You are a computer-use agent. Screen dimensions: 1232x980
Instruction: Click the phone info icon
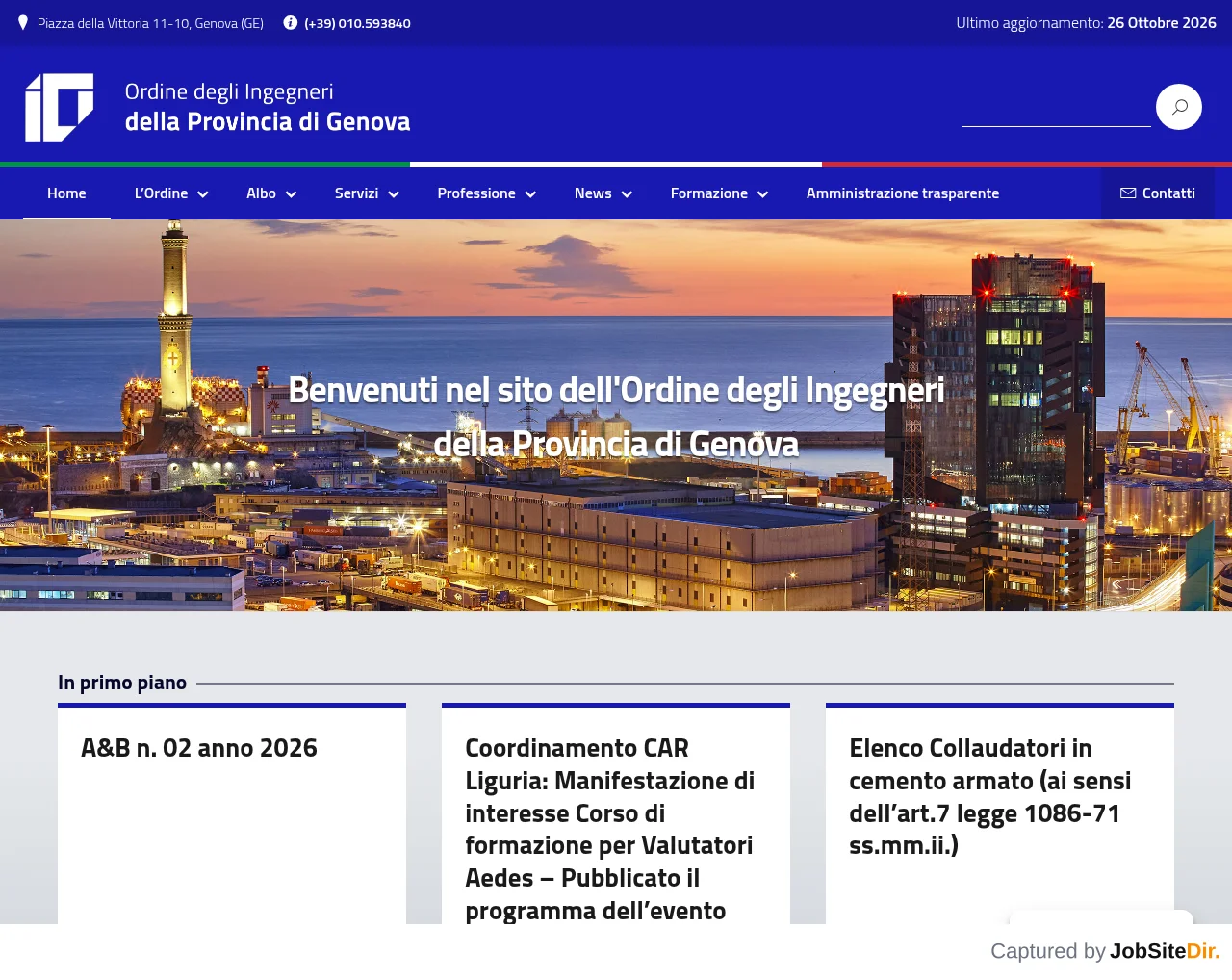[290, 22]
